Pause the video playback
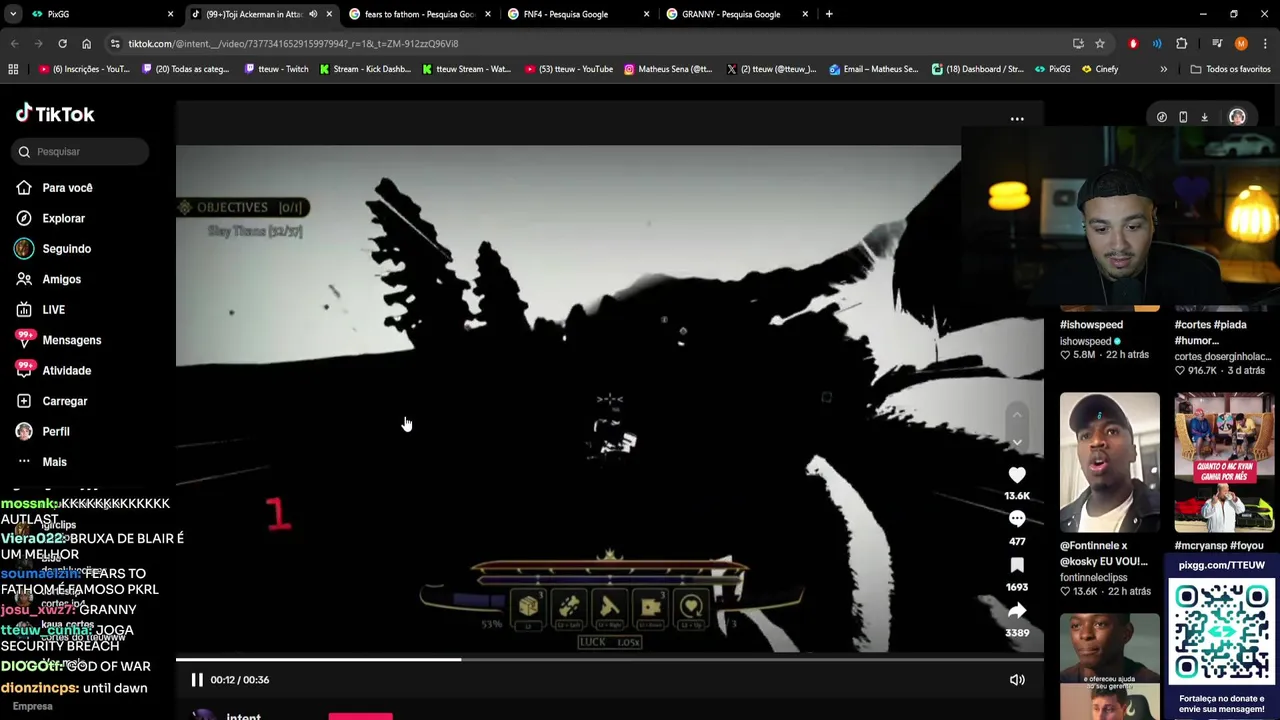 (x=197, y=680)
